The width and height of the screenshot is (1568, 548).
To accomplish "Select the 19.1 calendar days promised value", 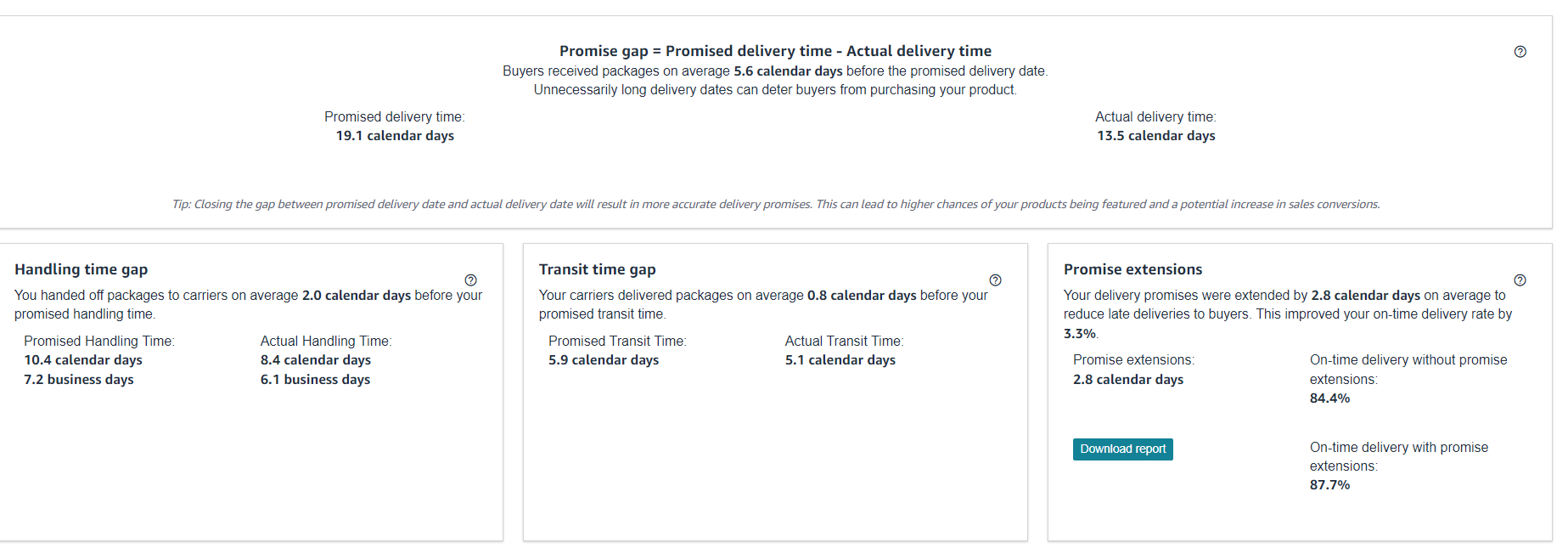I will pyautogui.click(x=395, y=136).
